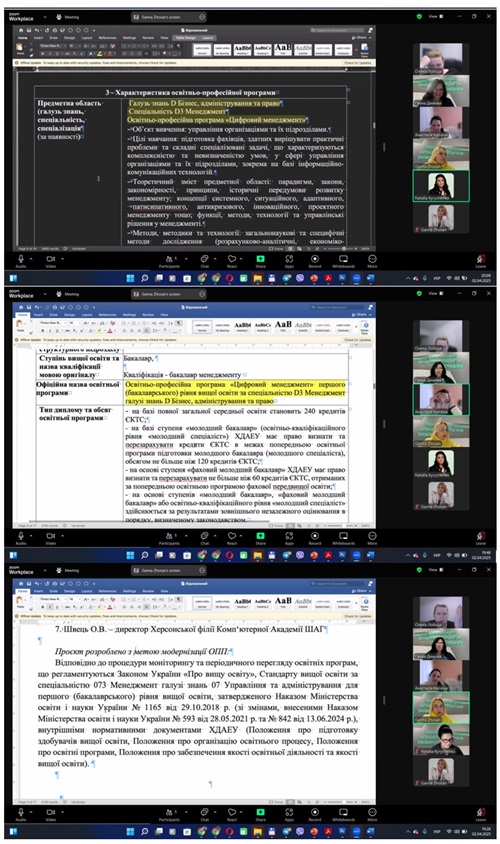Open React in meeting showing 'Швець О.В.' text
Viewport: 500px width, 844px height.
232,814
